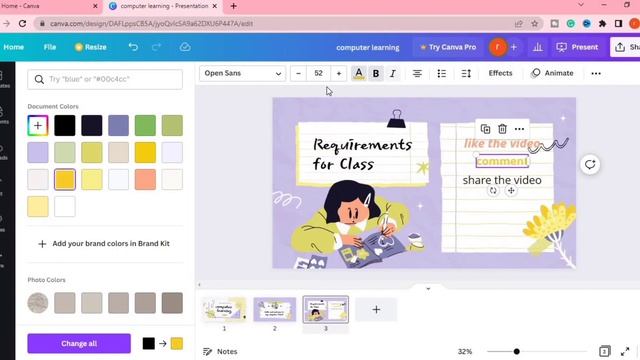Select the black document color swatch
This screenshot has width=640, height=360.
(65, 125)
